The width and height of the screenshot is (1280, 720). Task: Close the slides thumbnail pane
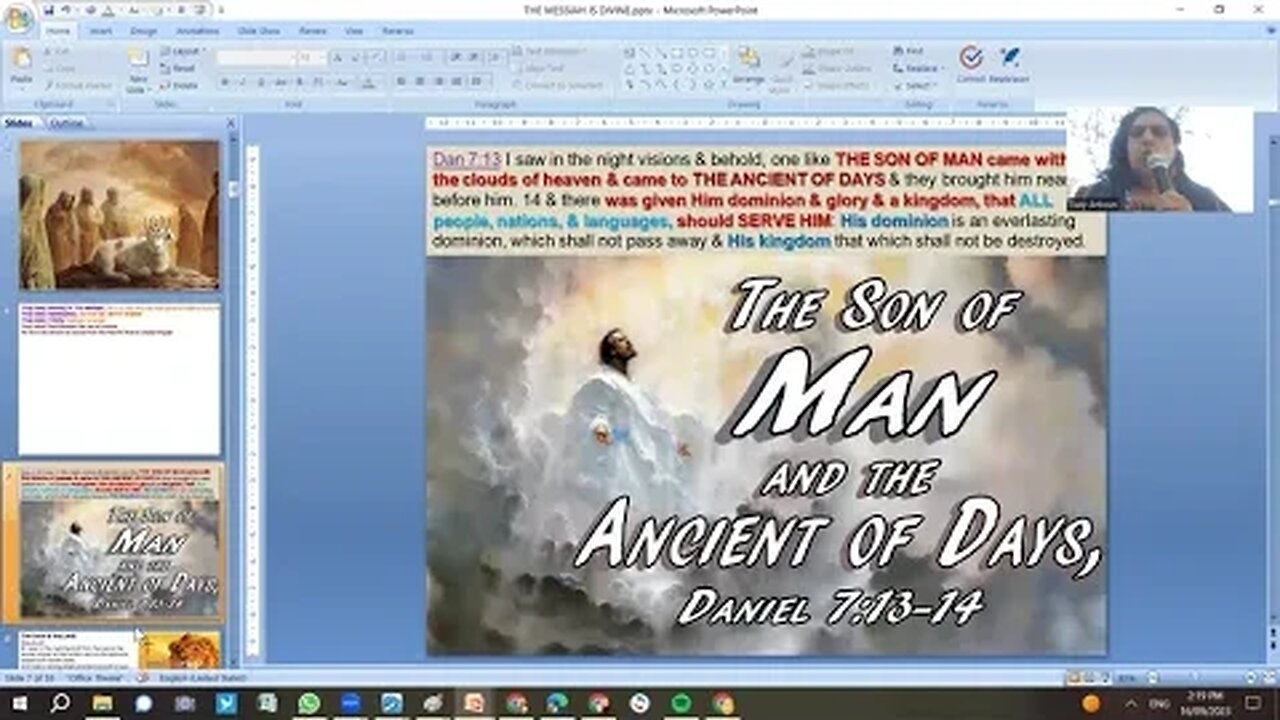point(231,123)
